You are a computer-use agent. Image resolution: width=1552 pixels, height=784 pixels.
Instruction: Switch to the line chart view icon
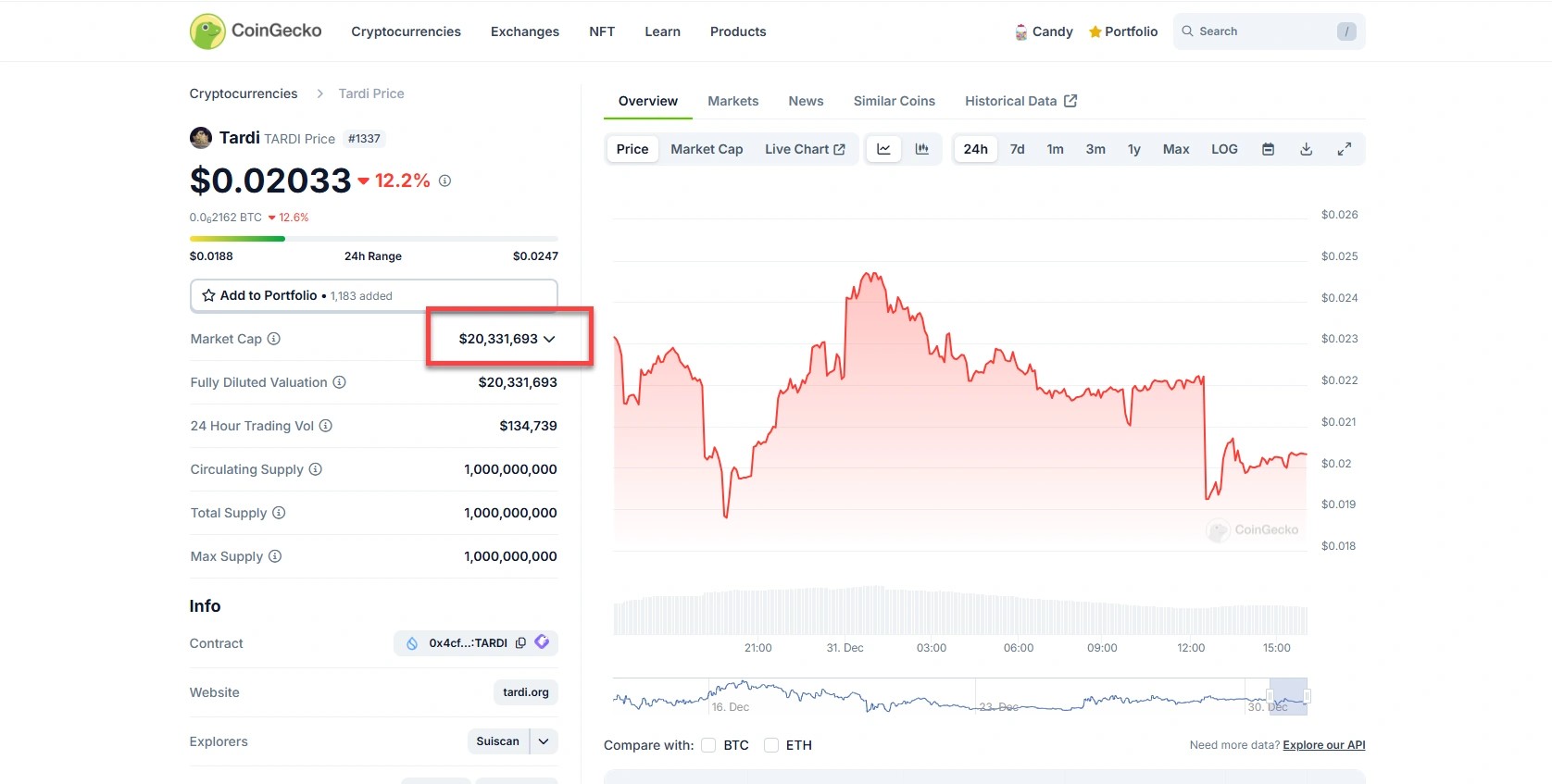[x=883, y=149]
